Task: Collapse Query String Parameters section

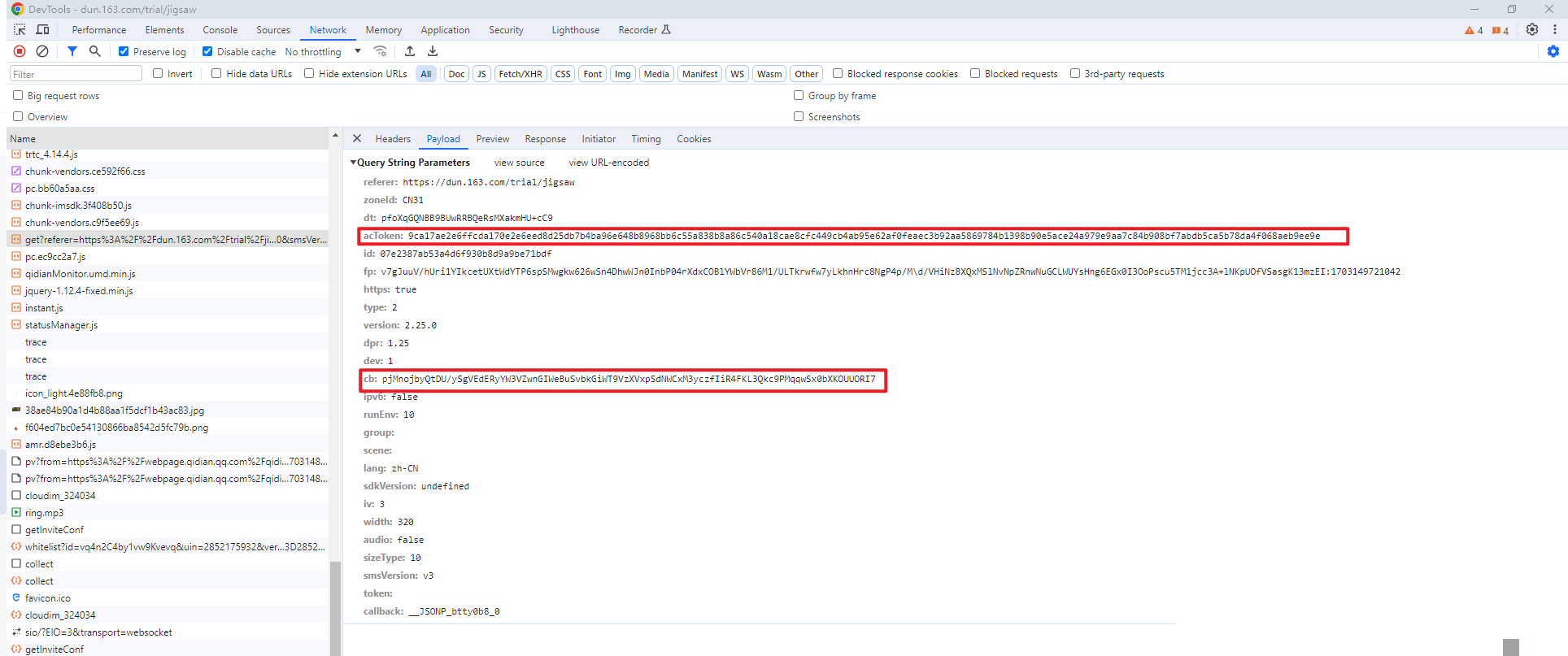Action: pos(354,163)
